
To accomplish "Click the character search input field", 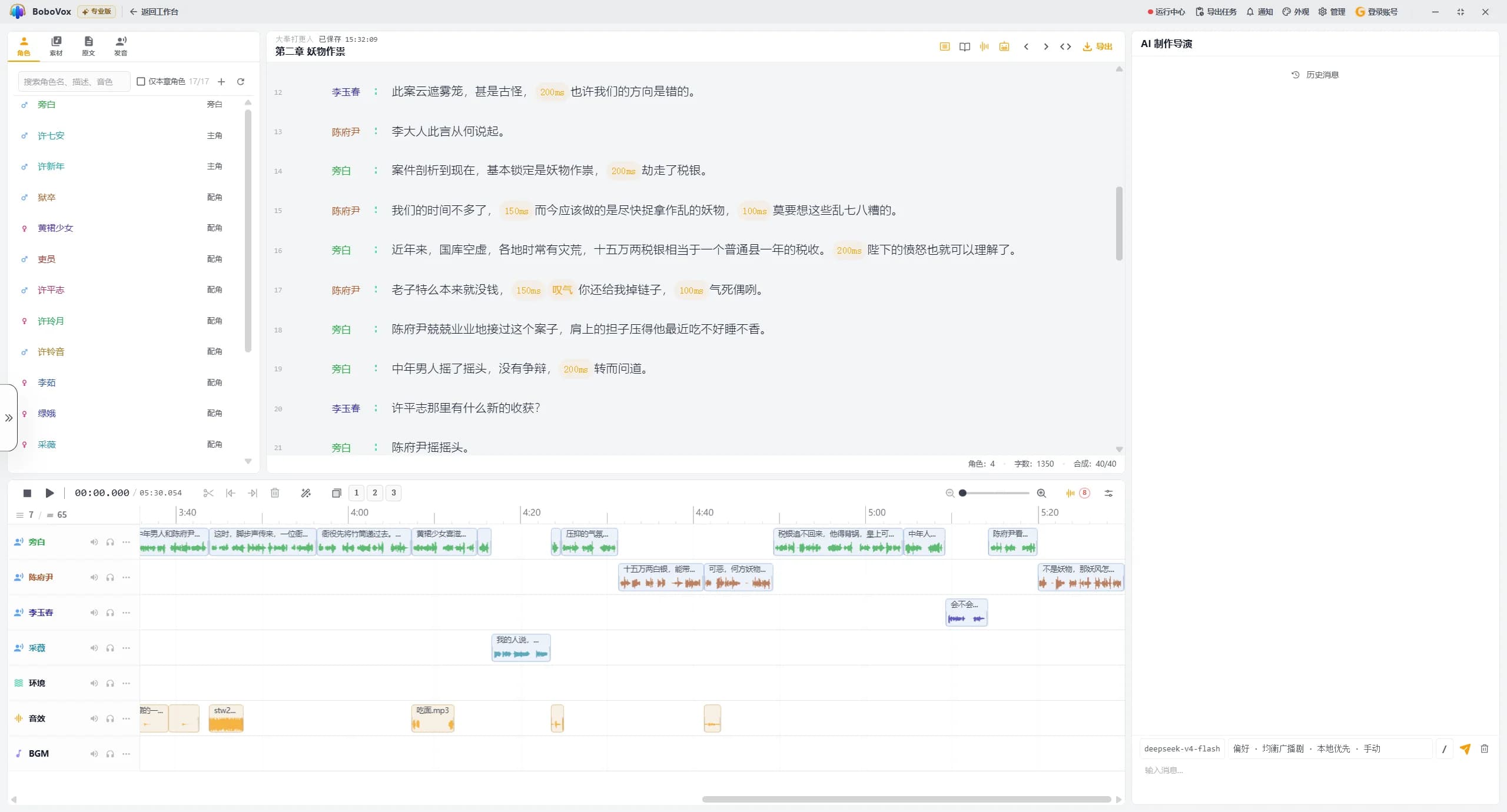I will tap(74, 82).
